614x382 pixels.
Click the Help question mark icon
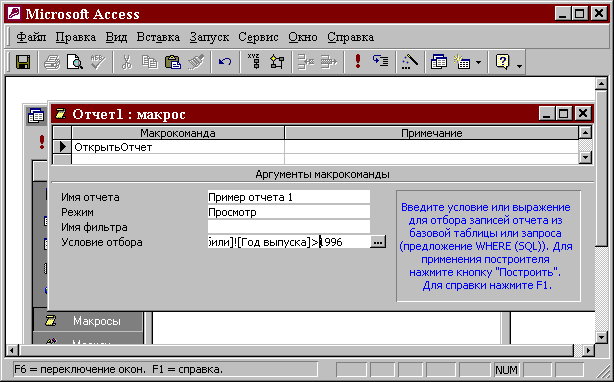pos(502,62)
